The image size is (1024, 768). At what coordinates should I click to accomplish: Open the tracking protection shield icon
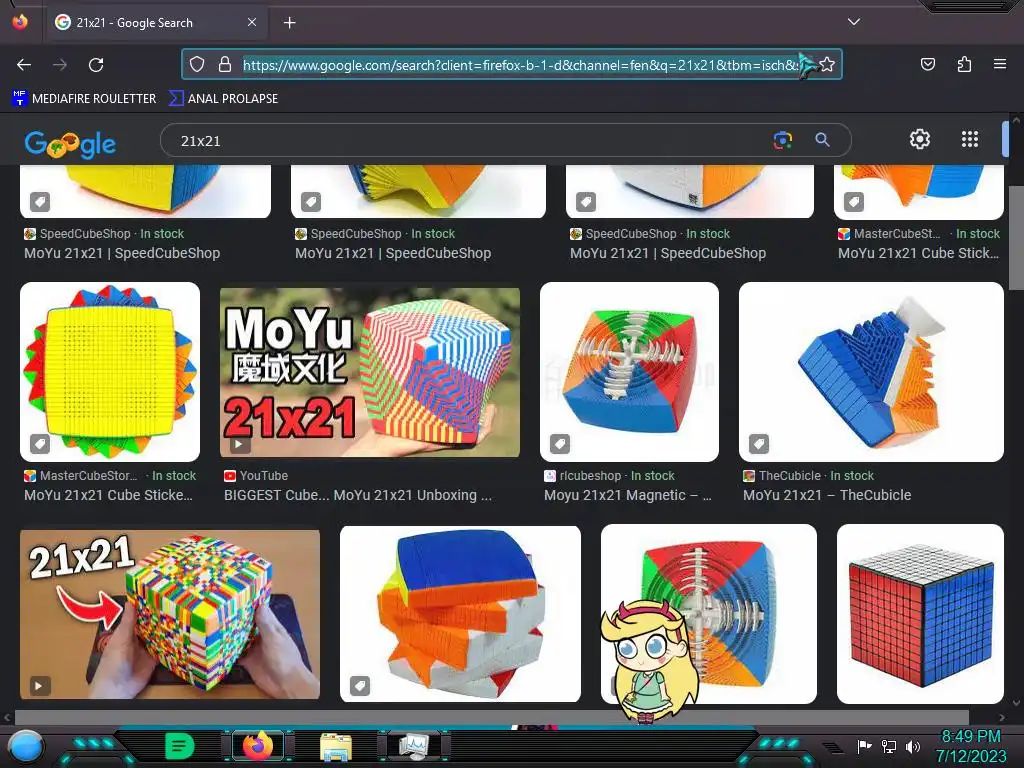click(197, 64)
